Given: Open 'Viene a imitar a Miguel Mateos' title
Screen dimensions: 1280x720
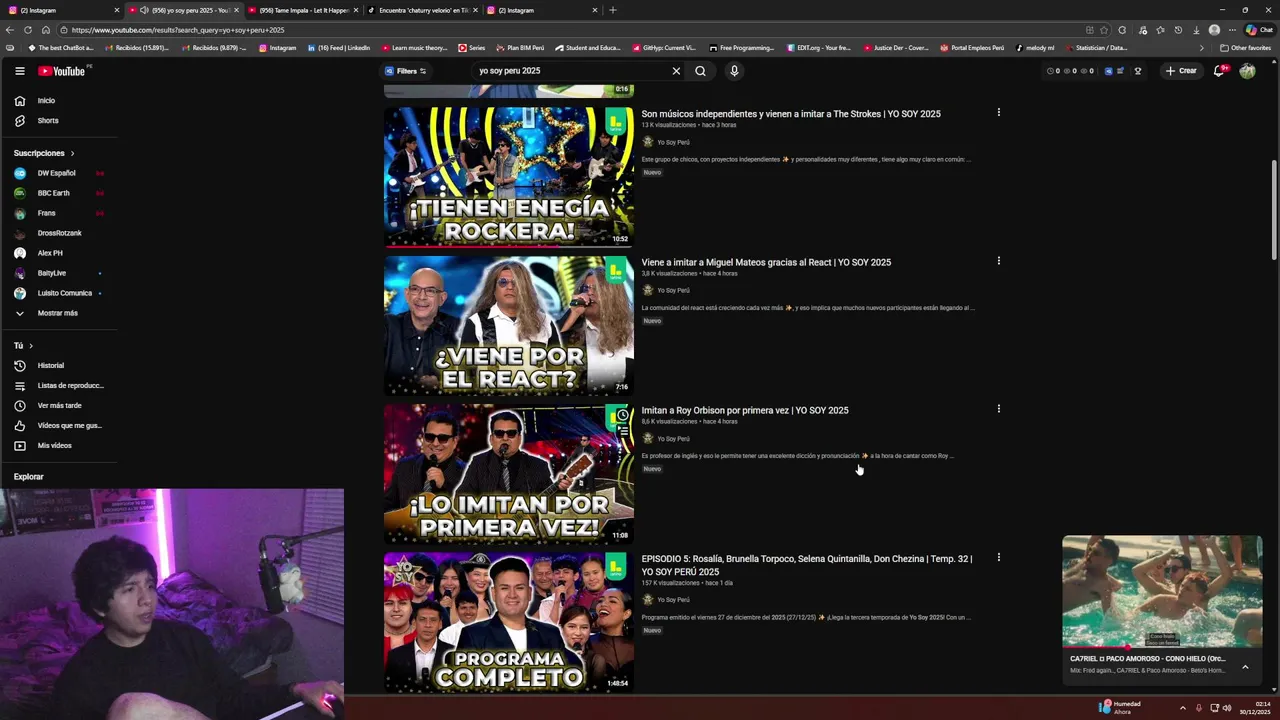Looking at the screenshot, I should (x=766, y=263).
